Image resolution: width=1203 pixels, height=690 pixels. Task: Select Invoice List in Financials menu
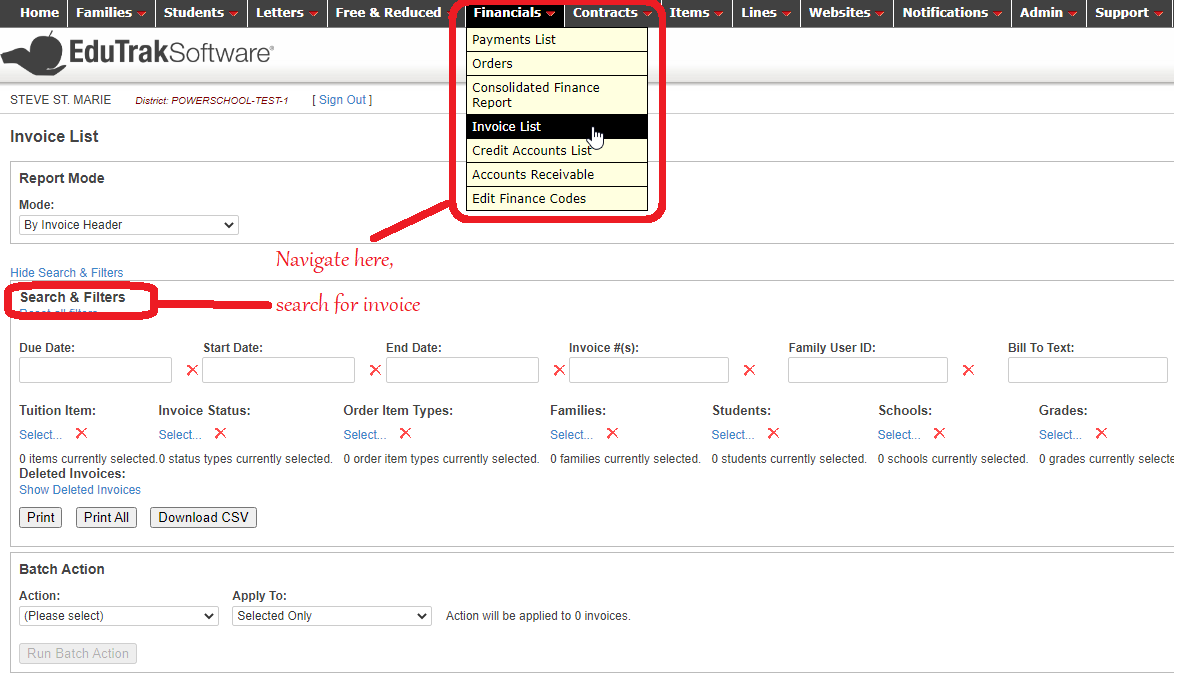(507, 127)
